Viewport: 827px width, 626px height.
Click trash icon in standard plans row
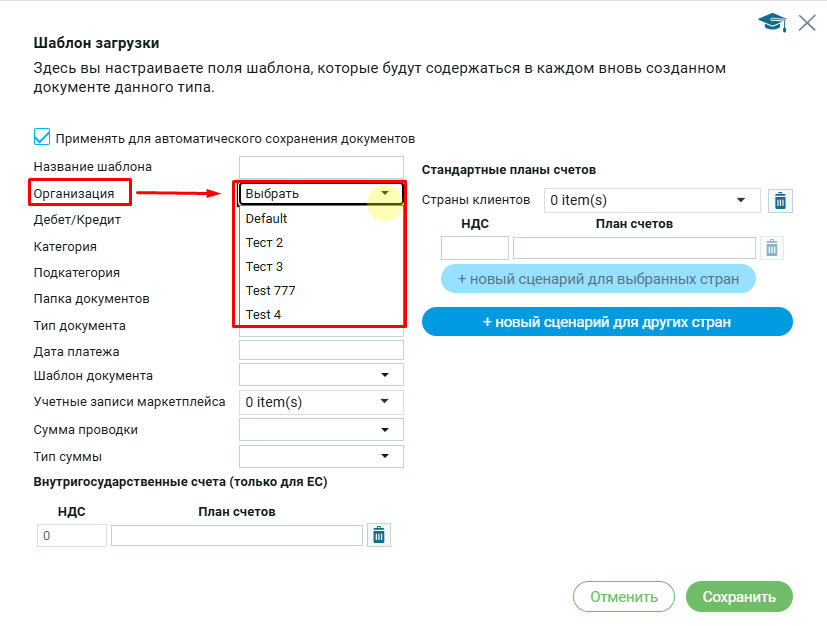coord(770,248)
